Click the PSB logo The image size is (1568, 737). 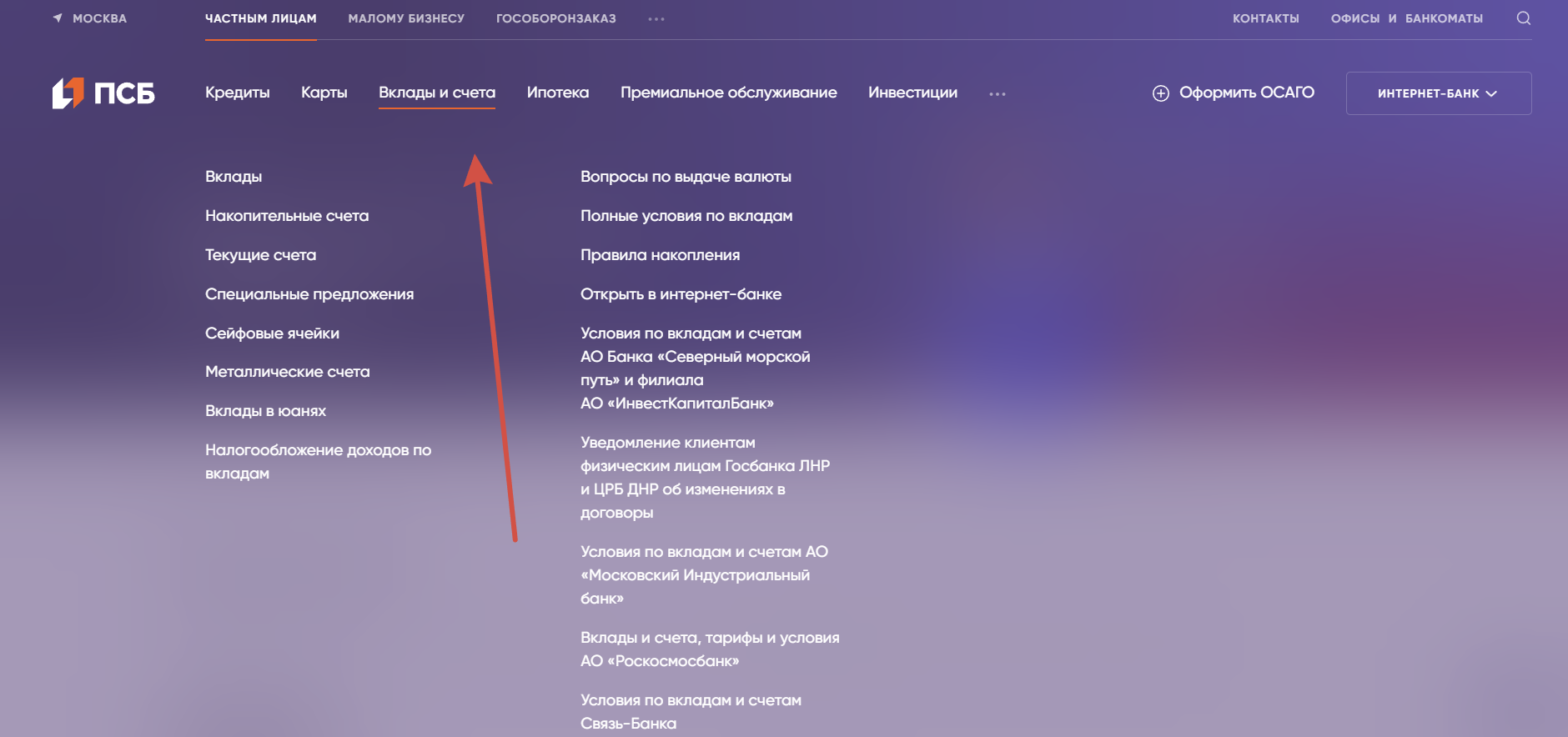click(103, 93)
